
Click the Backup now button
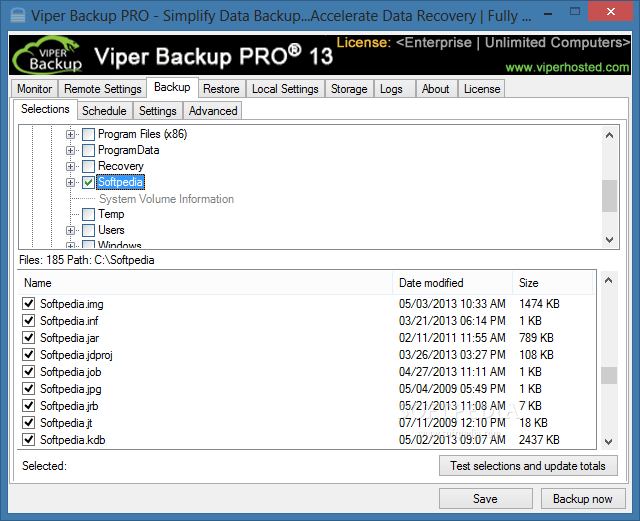pos(583,499)
